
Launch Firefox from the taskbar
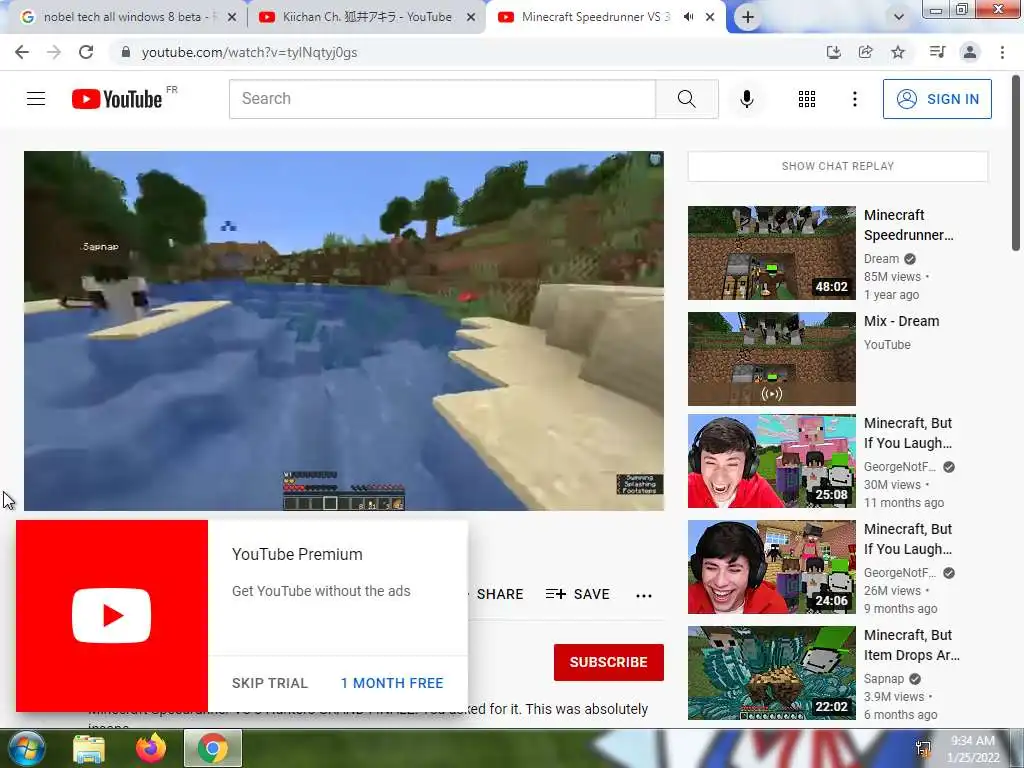[x=151, y=748]
